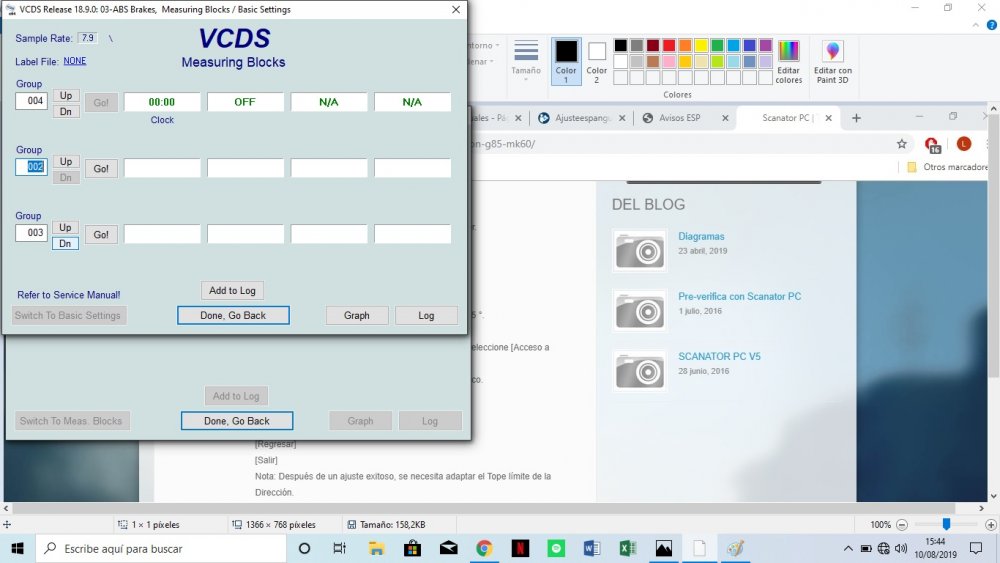Open Excel from taskbar
Viewport: 1000px width, 563px height.
[628, 548]
